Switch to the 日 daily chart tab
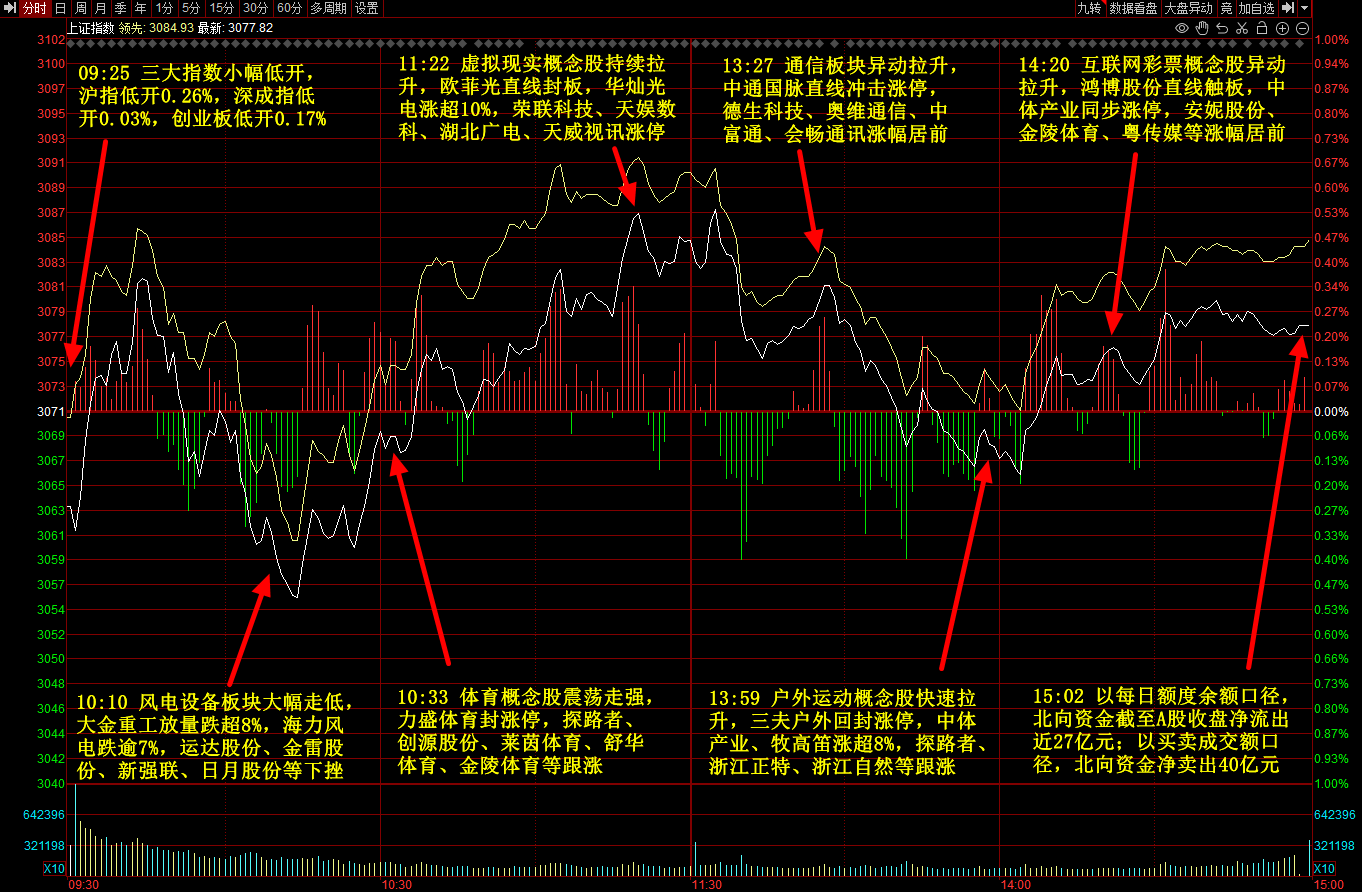Screen dimensions: 1362x892 tap(60, 8)
